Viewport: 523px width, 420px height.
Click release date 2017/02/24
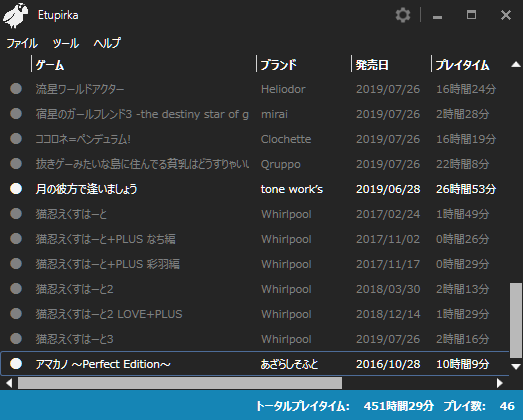click(x=388, y=214)
